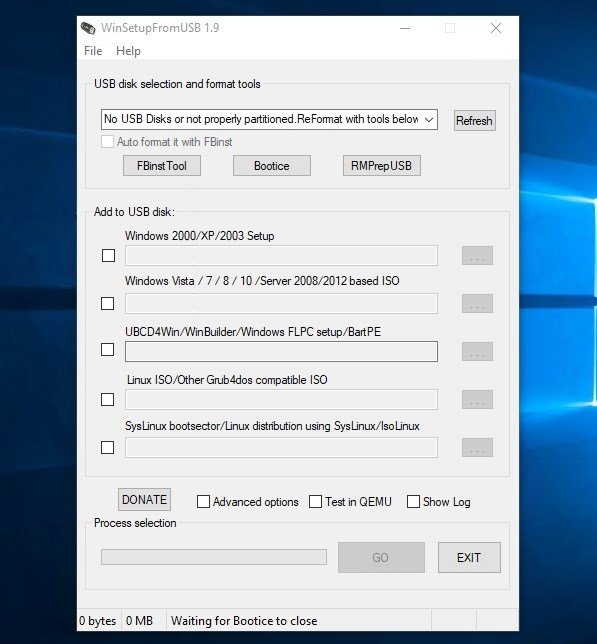This screenshot has width=597, height=644.
Task: Toggle Advanced options checkbox
Action: [204, 501]
